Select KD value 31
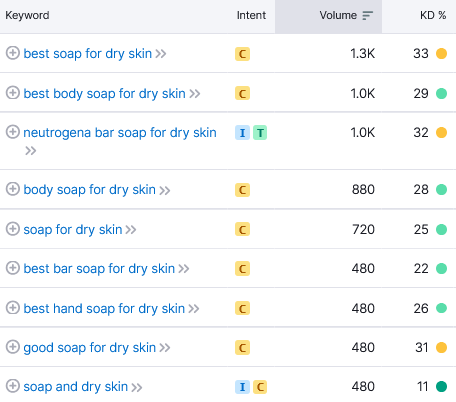 (x=422, y=348)
